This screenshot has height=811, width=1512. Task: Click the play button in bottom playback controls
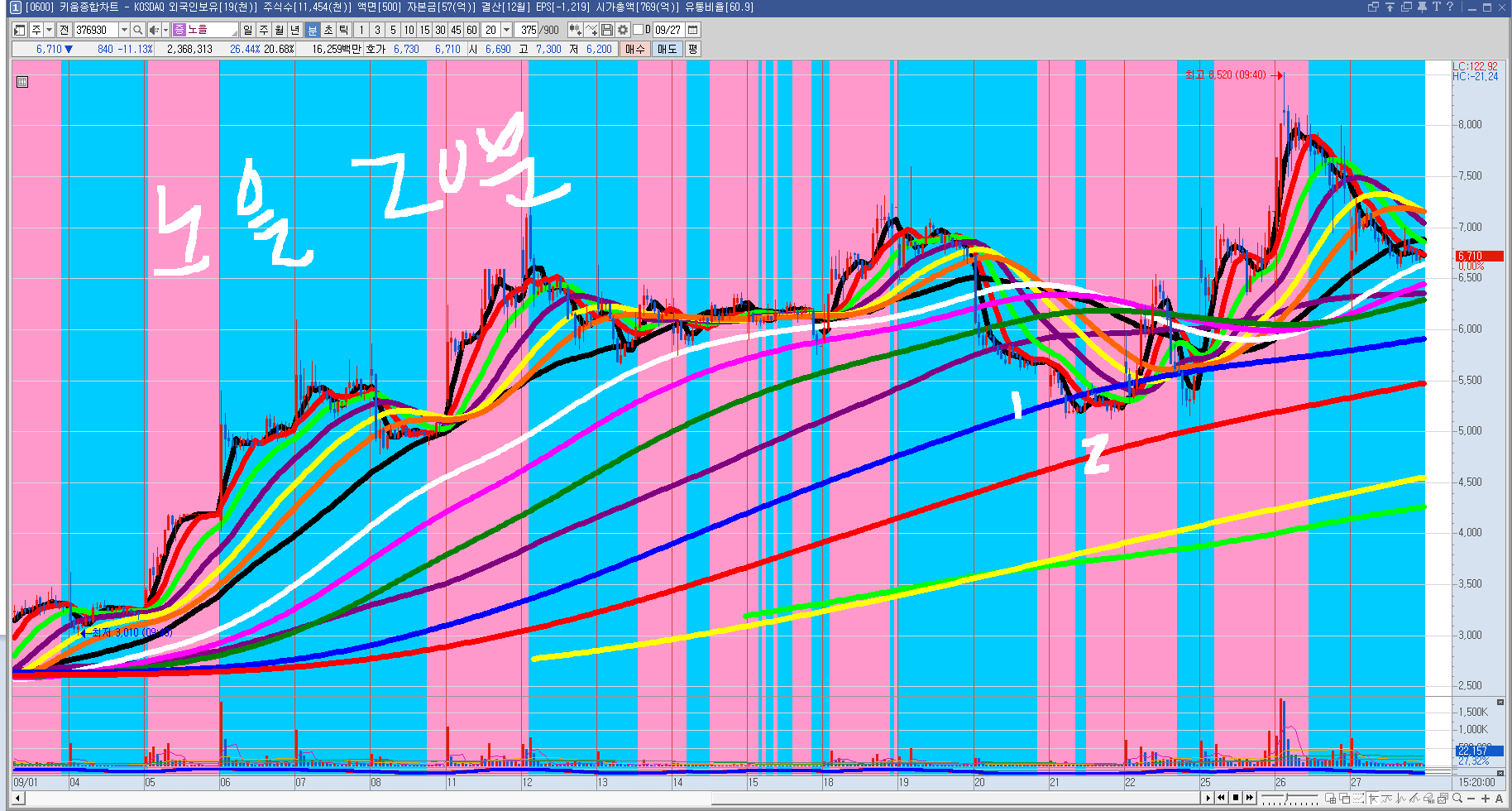click(1208, 798)
